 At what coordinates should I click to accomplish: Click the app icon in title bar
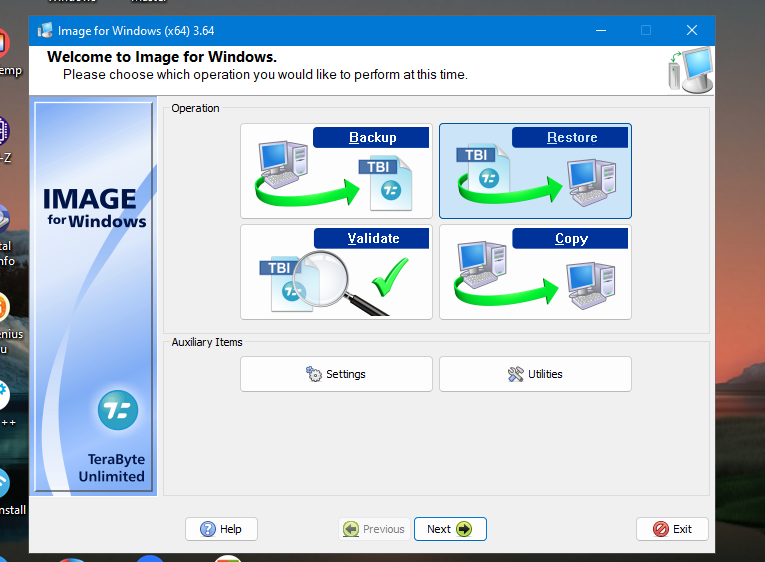click(45, 30)
